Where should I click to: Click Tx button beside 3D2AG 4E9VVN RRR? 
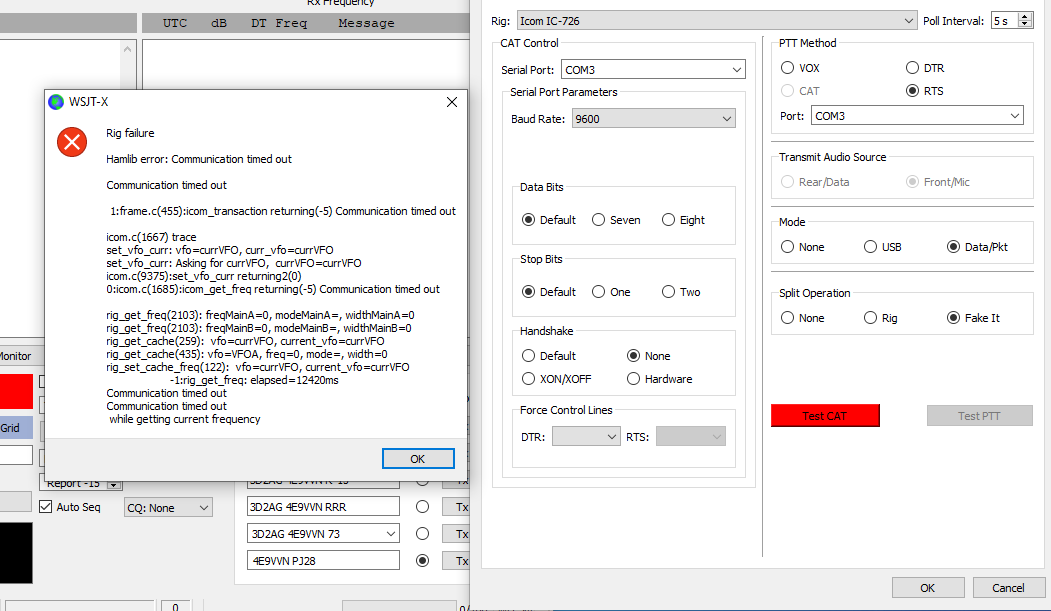(x=457, y=507)
